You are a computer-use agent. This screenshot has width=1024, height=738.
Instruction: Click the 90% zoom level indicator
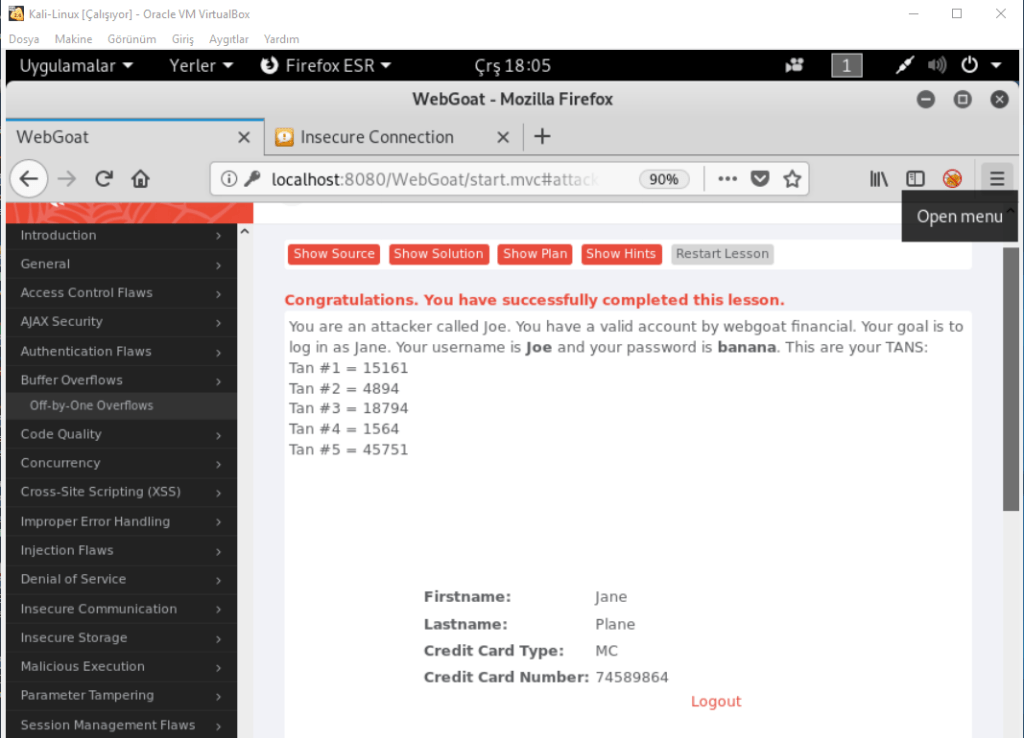pos(663,179)
